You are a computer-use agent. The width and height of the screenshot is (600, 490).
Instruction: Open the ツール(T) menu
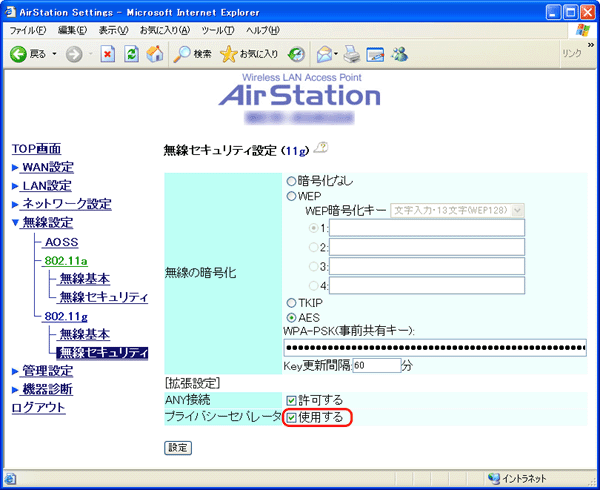218,30
